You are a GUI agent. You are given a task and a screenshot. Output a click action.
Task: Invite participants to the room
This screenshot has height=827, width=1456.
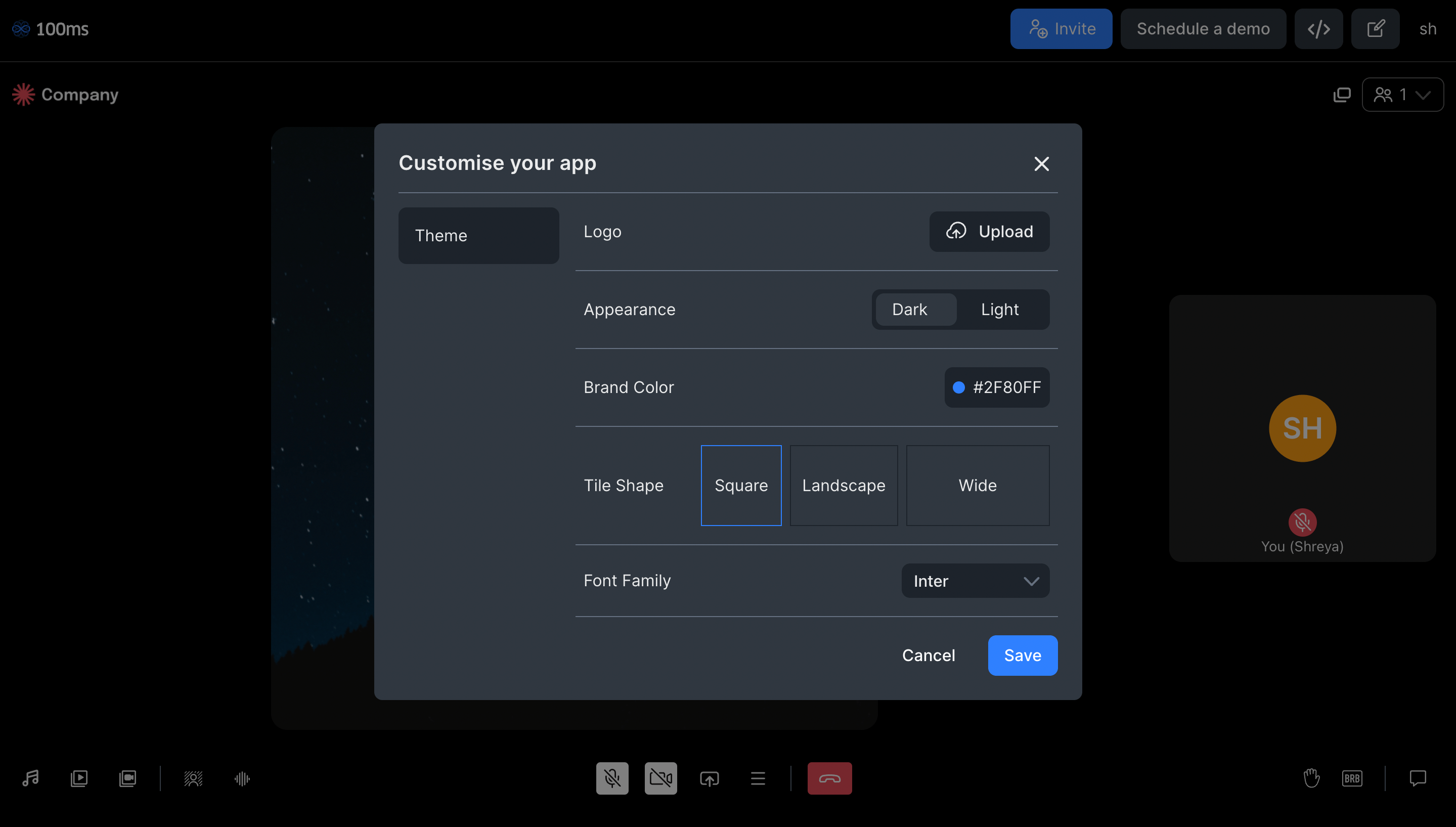point(1061,28)
